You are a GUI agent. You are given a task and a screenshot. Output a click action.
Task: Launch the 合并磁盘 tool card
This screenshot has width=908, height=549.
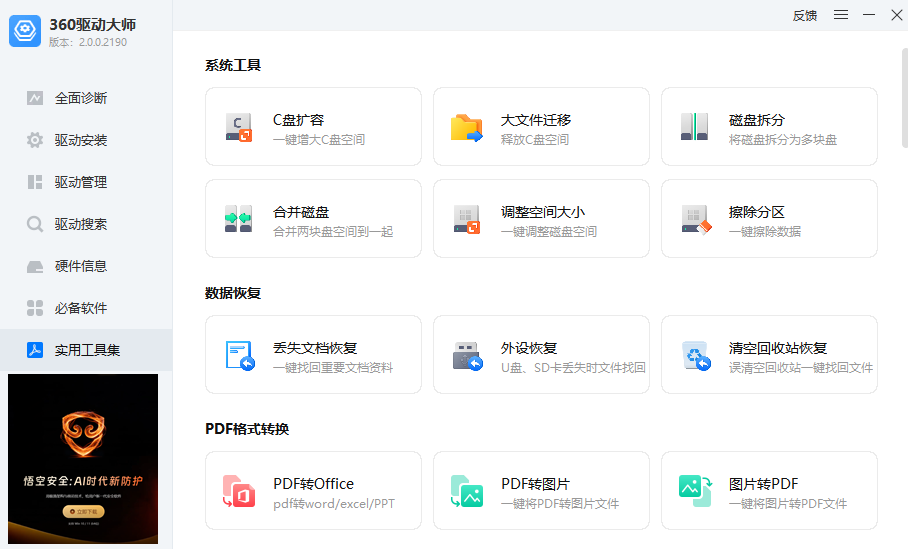pyautogui.click(x=313, y=218)
